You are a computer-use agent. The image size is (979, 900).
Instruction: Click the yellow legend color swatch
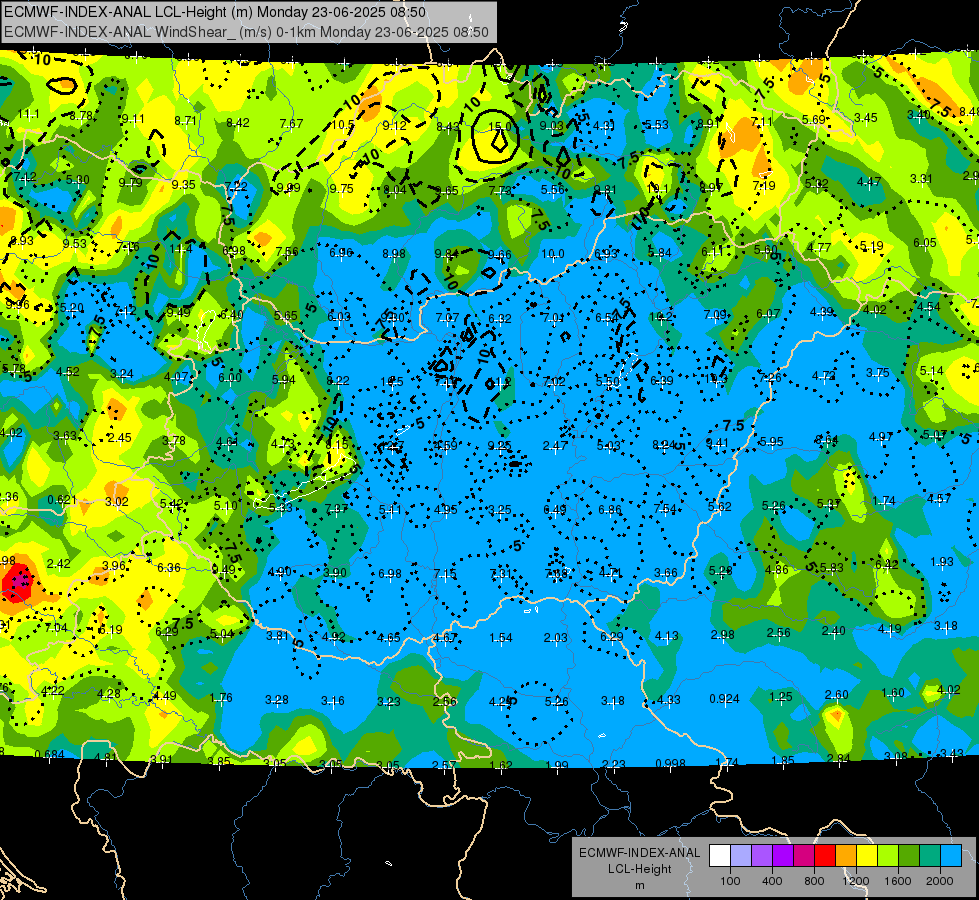click(867, 855)
